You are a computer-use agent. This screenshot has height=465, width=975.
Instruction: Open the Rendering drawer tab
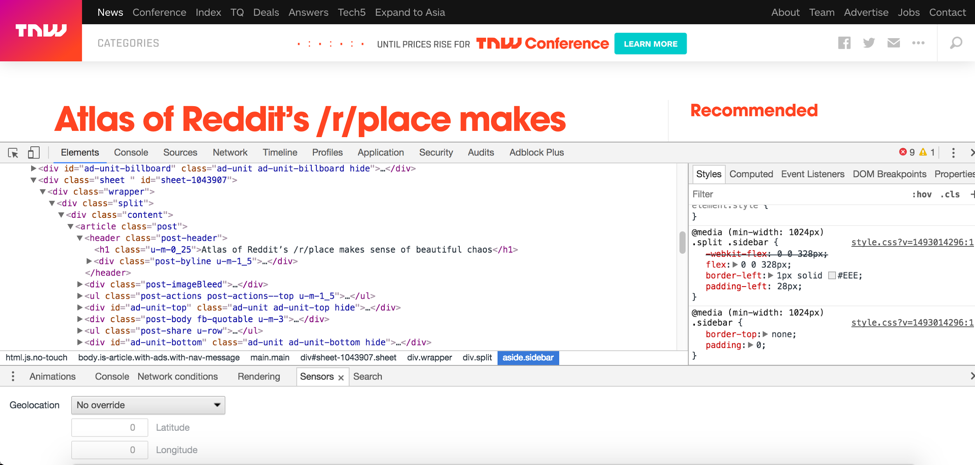pos(259,377)
